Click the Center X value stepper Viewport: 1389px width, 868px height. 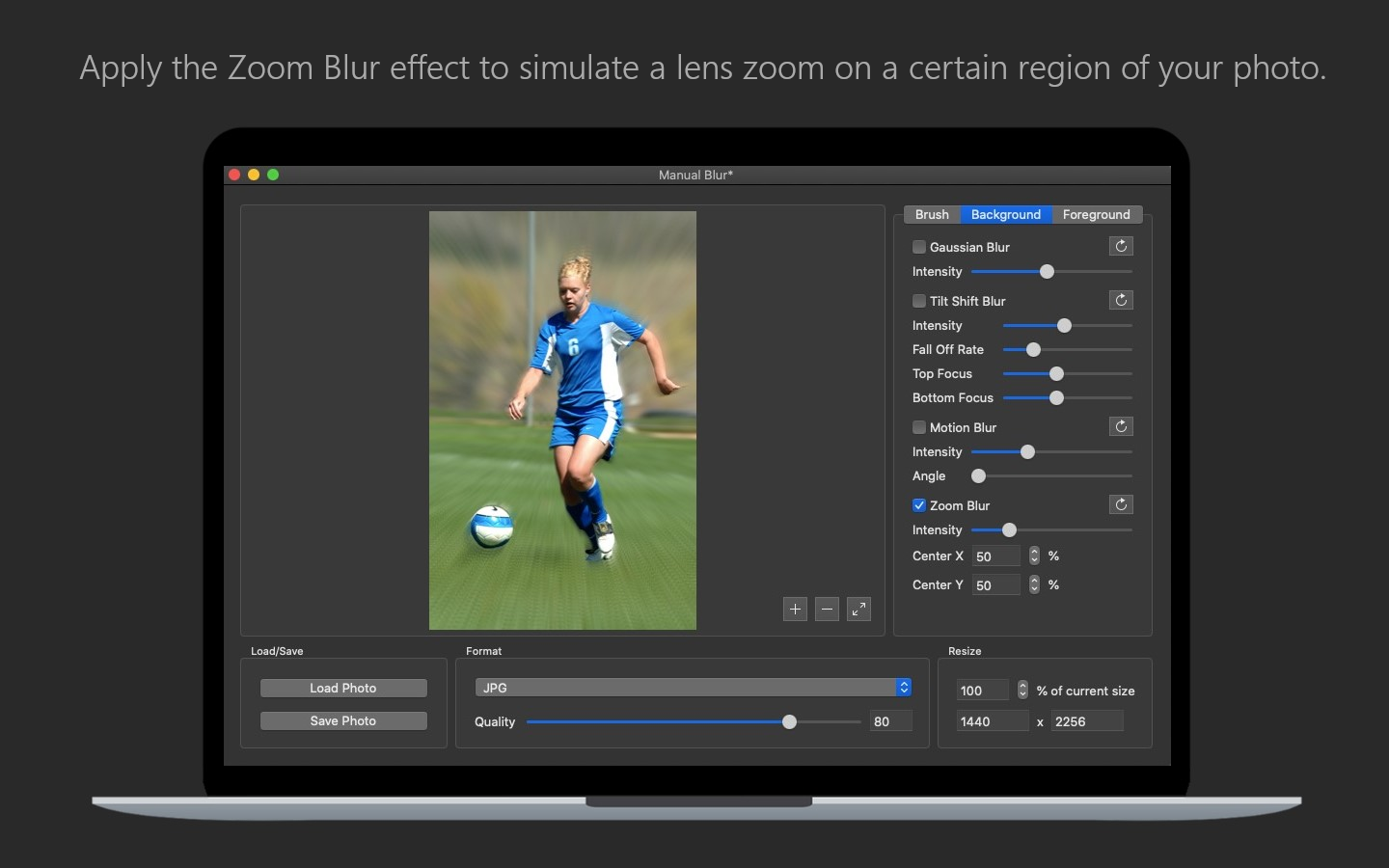pos(1034,556)
